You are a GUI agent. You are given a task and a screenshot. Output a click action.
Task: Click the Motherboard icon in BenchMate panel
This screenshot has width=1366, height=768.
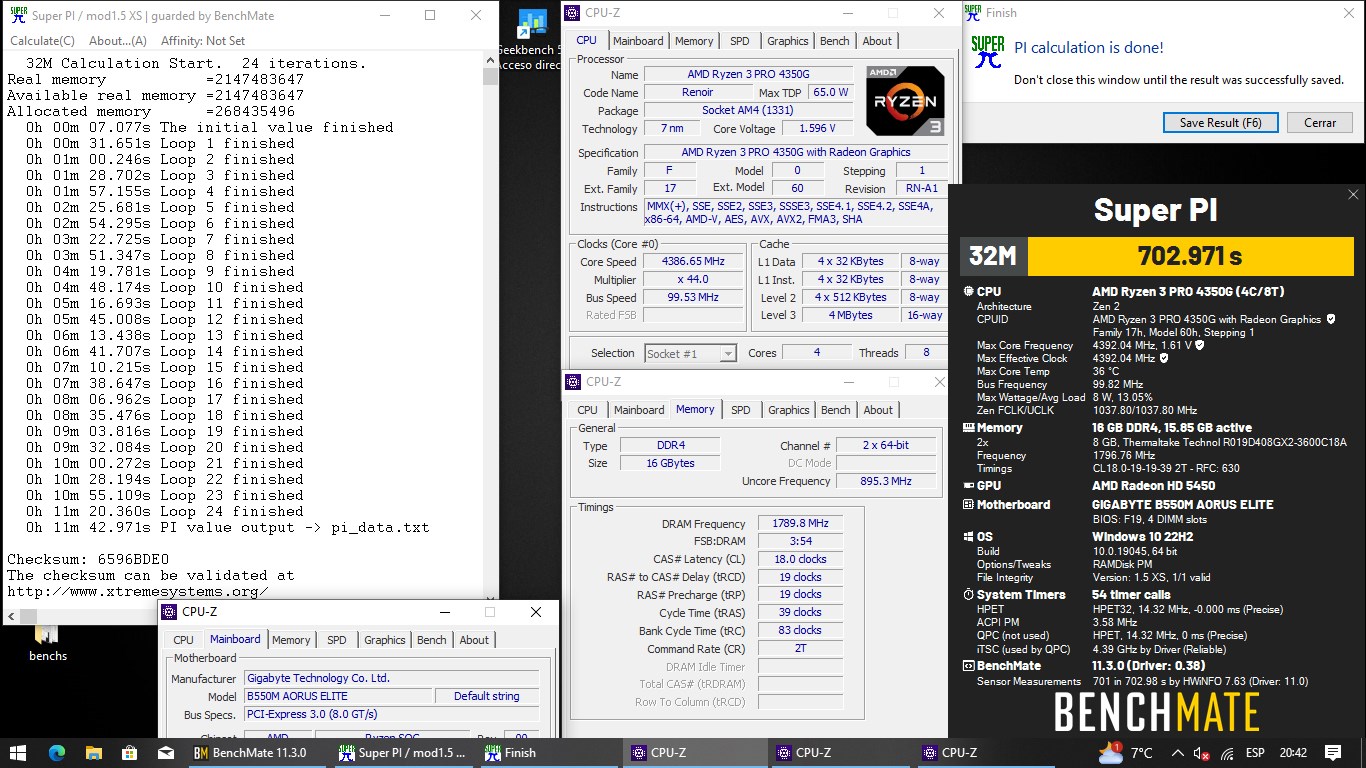[x=968, y=505]
